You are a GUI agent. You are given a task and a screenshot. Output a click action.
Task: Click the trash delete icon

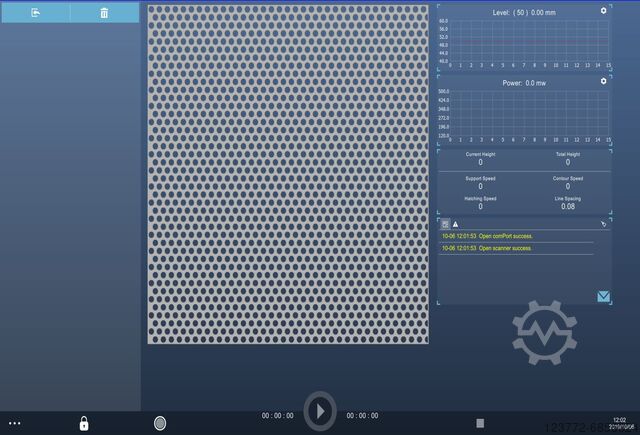point(104,13)
